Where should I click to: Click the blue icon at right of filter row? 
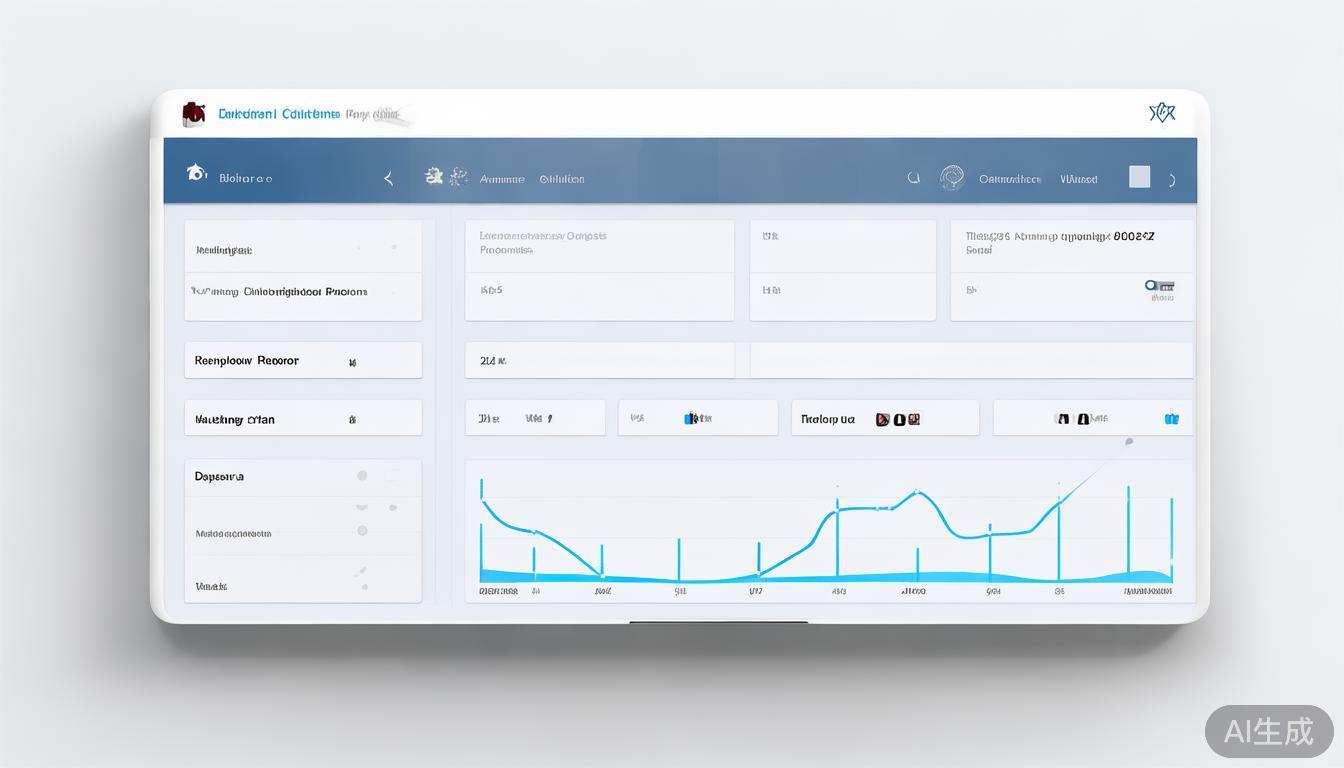click(1171, 419)
